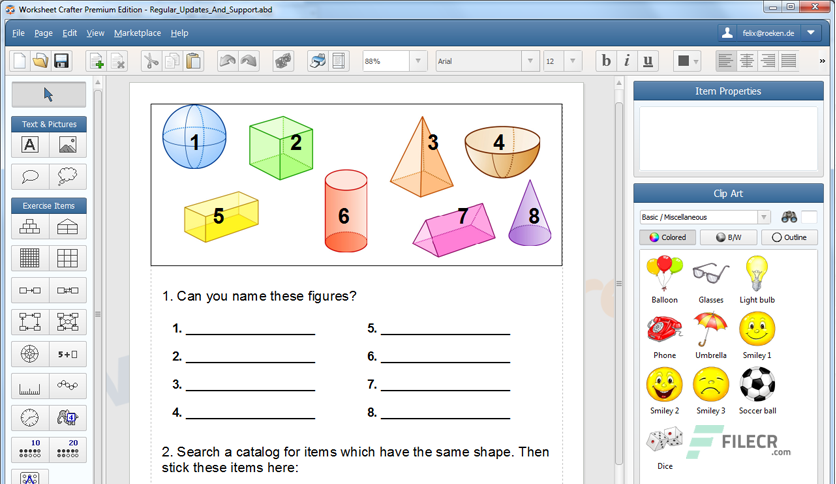Open the Arial font dropdown
836x484 pixels.
530,61
